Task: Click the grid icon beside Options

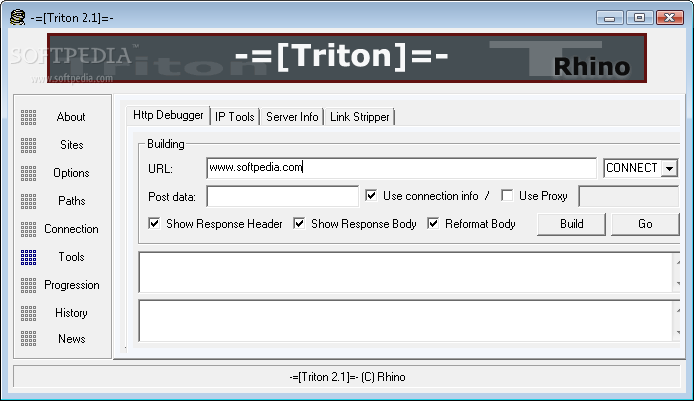Action: coord(28,173)
